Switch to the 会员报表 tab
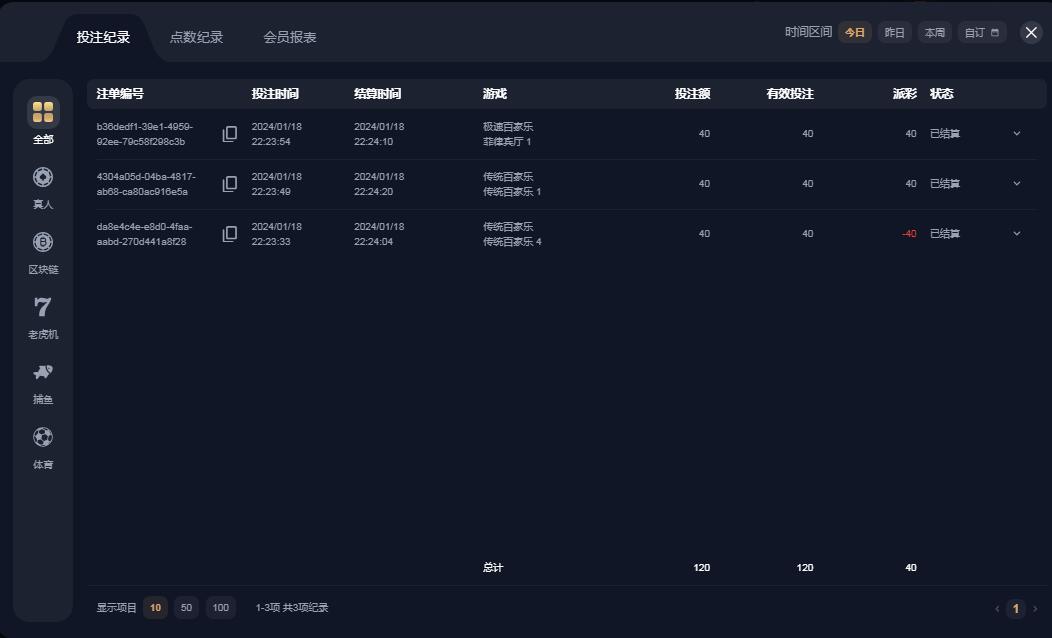Image resolution: width=1052 pixels, height=638 pixels. tap(290, 38)
